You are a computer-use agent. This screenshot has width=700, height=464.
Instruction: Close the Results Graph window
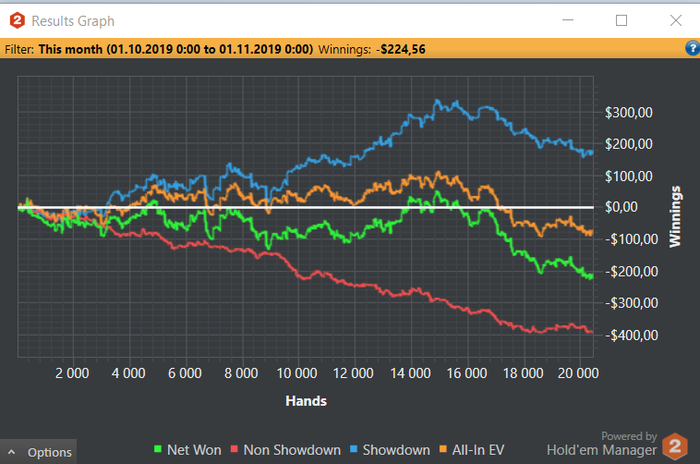[676, 21]
